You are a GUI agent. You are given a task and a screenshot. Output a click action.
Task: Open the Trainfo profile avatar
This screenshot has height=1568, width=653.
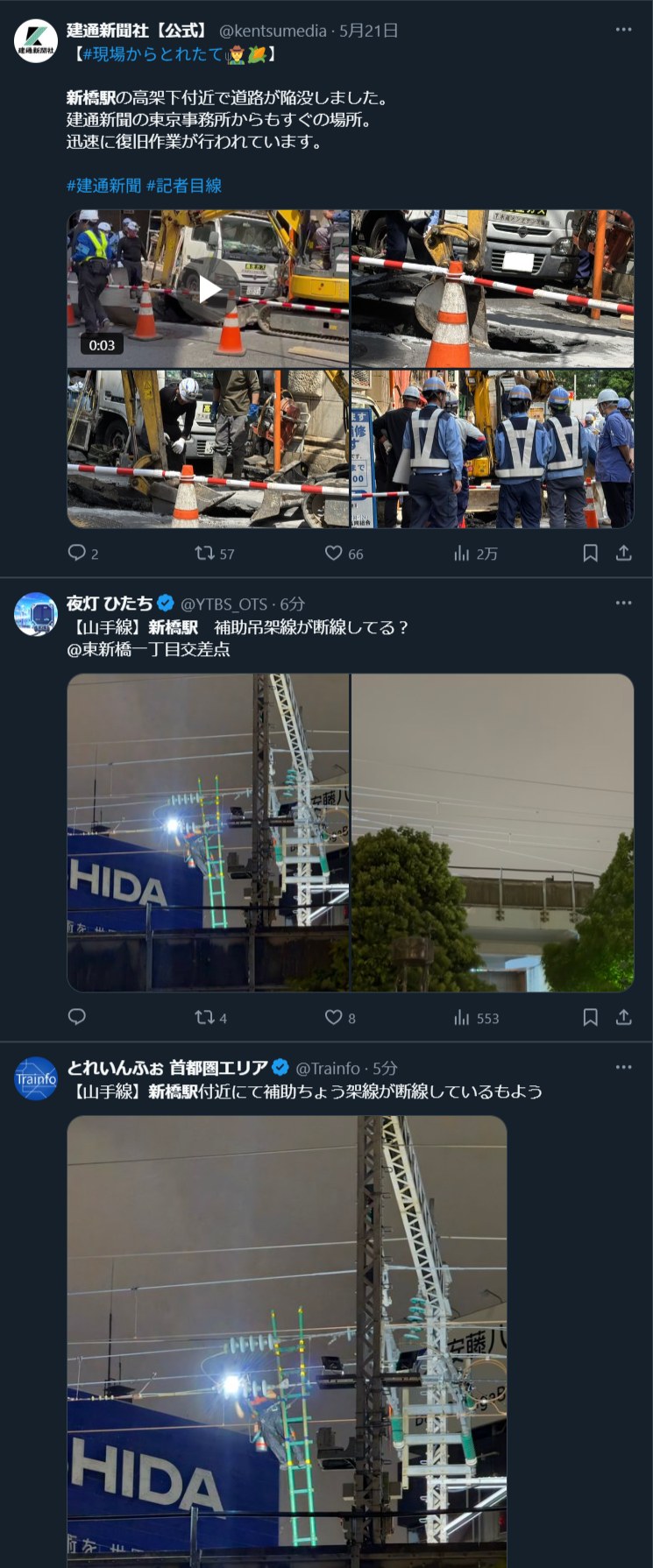tap(36, 1078)
